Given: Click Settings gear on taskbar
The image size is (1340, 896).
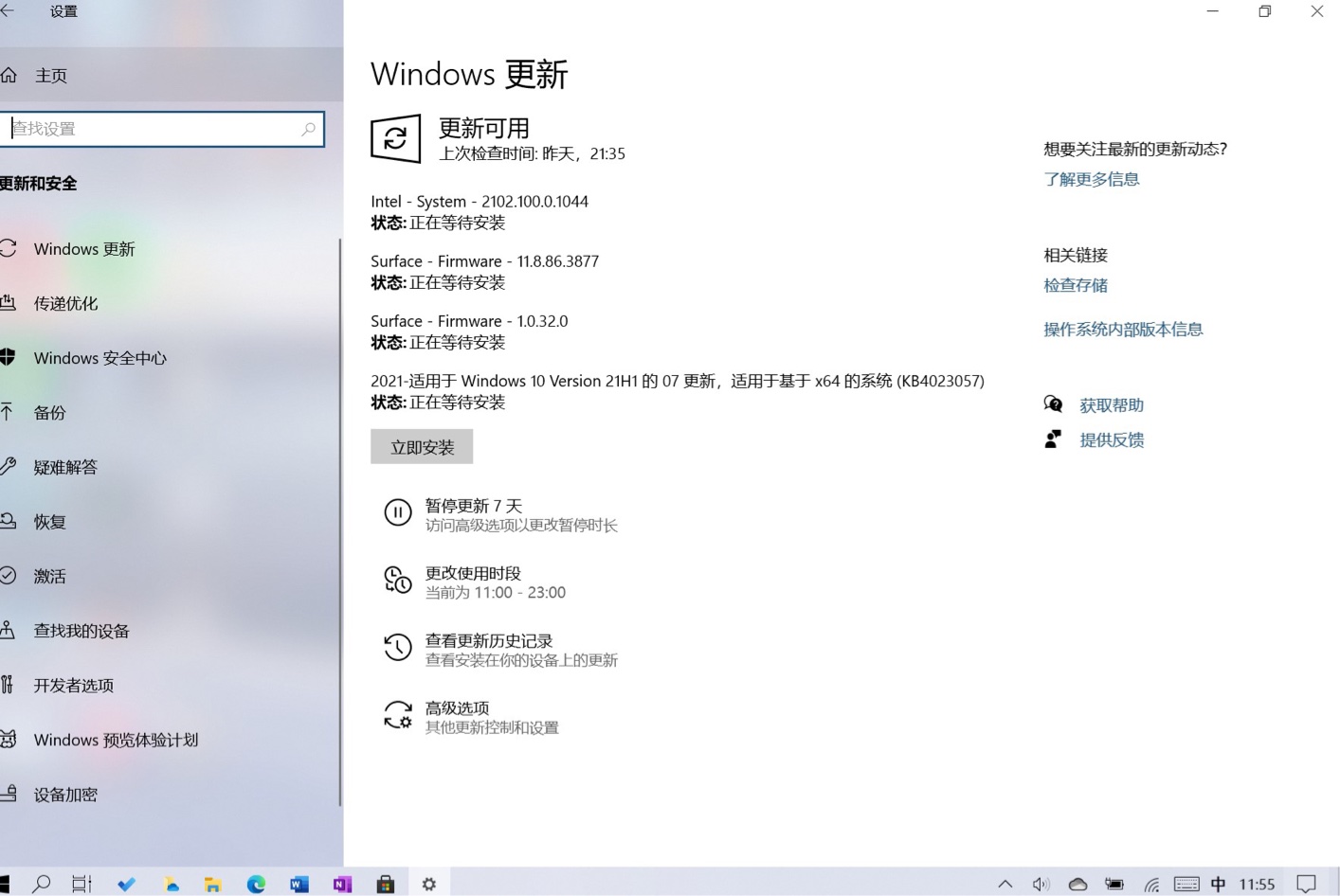Looking at the screenshot, I should coord(429,884).
